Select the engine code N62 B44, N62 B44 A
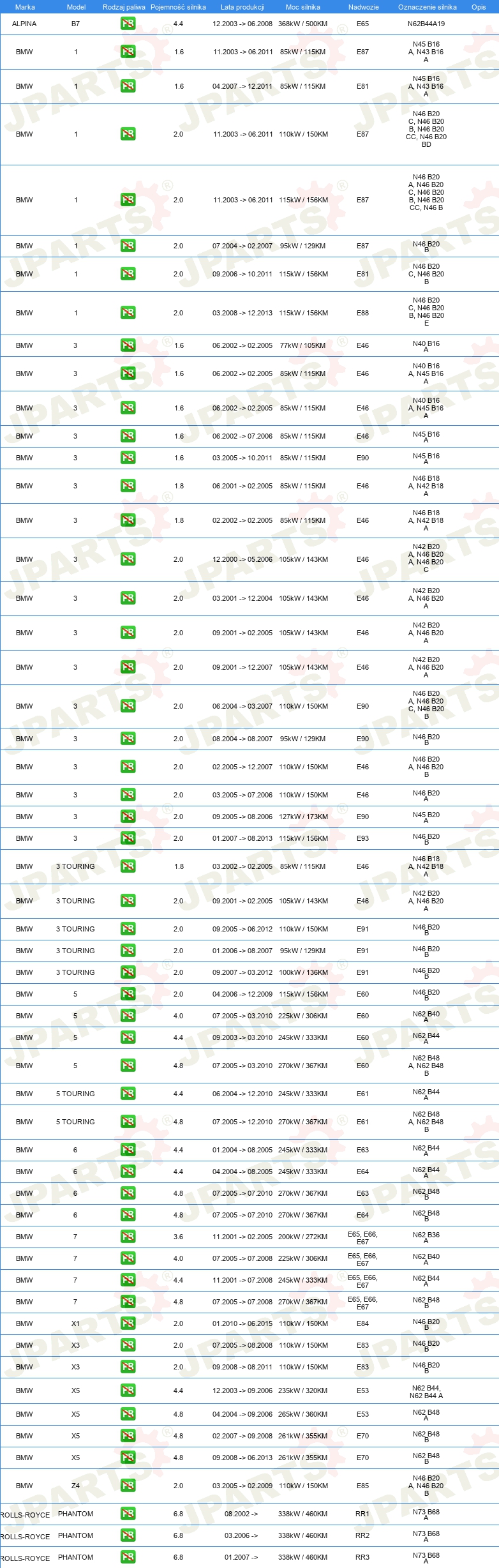Screen dimensions: 499x1568 426,1391
